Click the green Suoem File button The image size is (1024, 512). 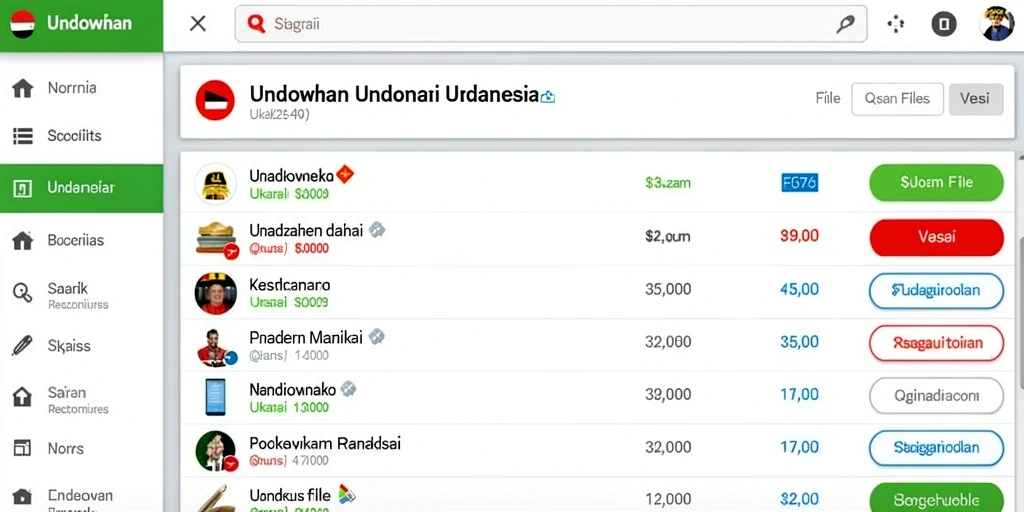(x=936, y=183)
